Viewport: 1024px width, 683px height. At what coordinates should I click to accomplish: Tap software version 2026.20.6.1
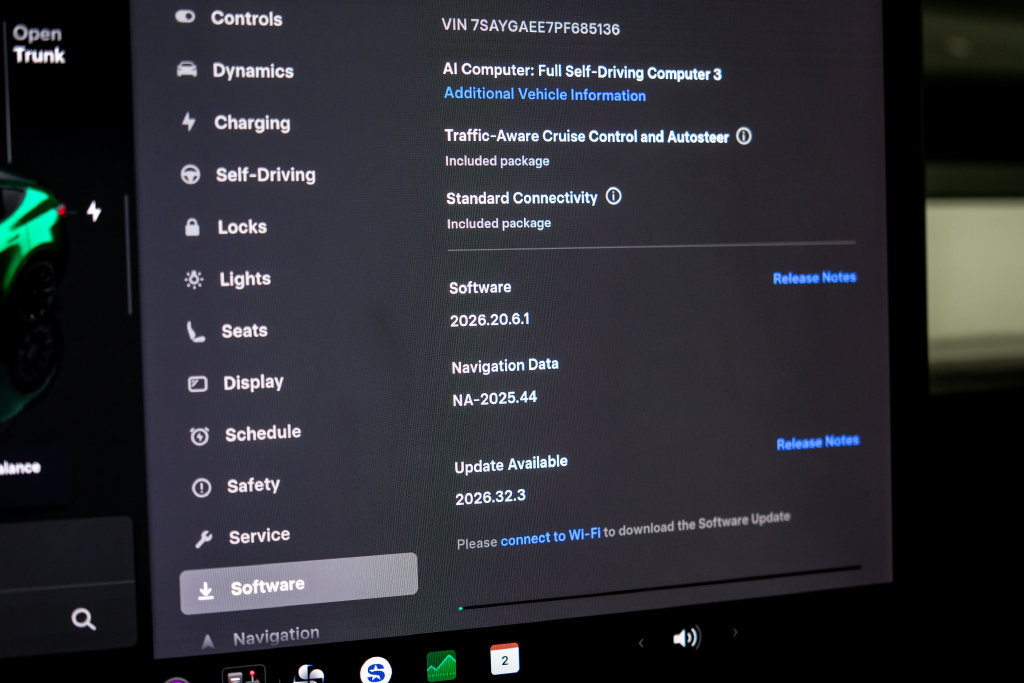pos(490,319)
